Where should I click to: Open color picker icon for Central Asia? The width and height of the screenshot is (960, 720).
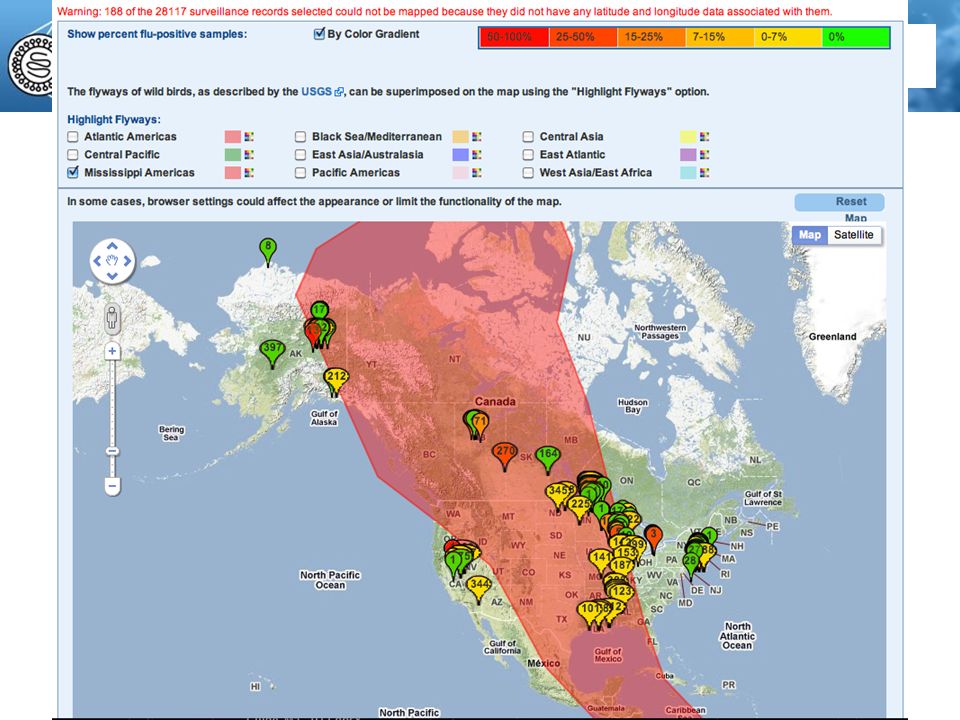(x=704, y=137)
